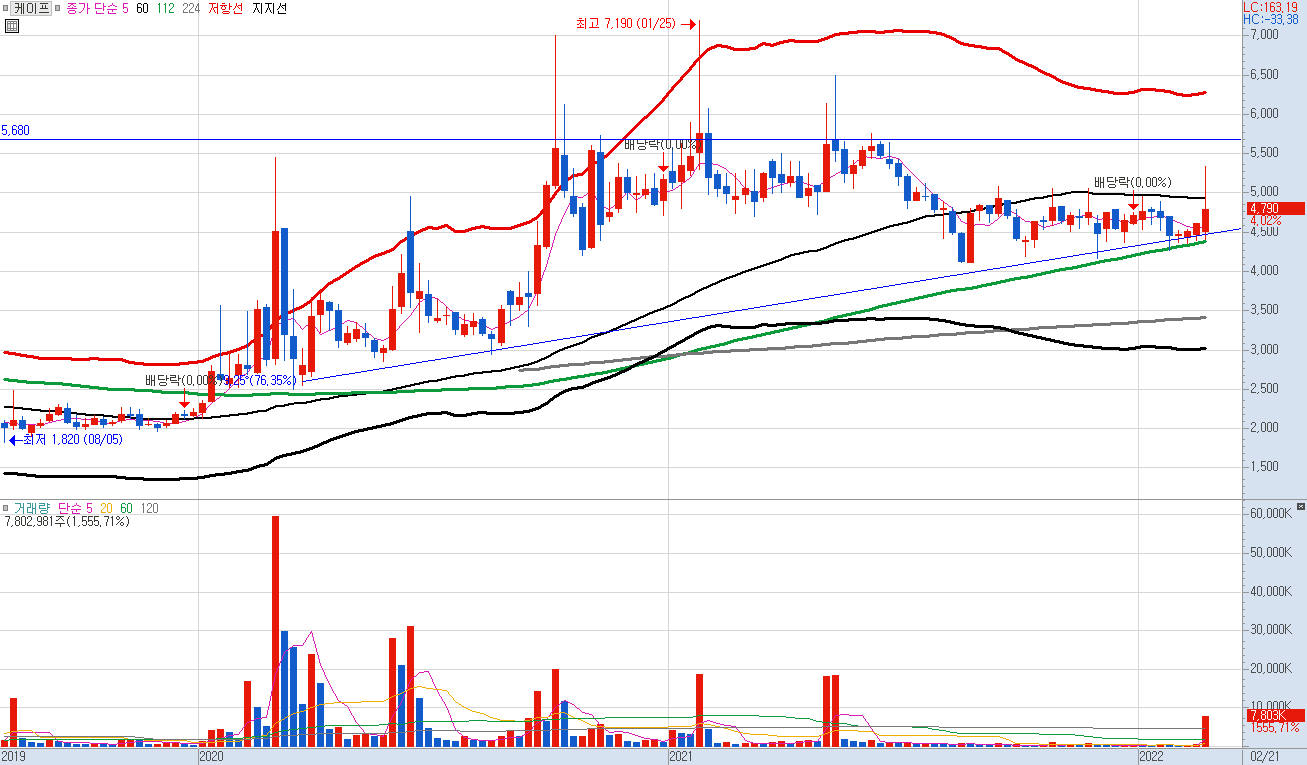Click the 2020 label on time axis

click(211, 758)
